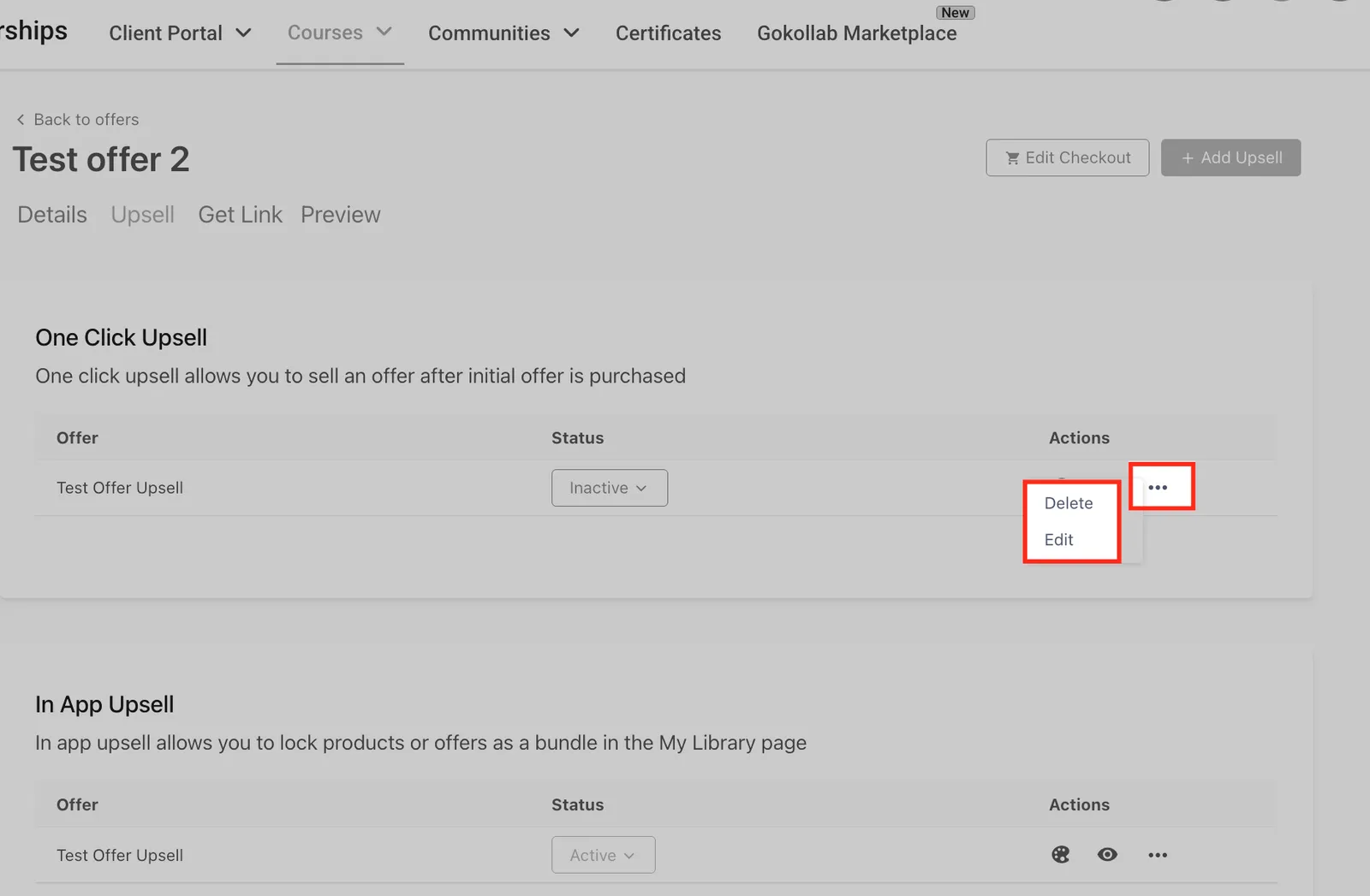The width and height of the screenshot is (1370, 896).
Task: Switch to the Get Link tab
Action: click(240, 215)
